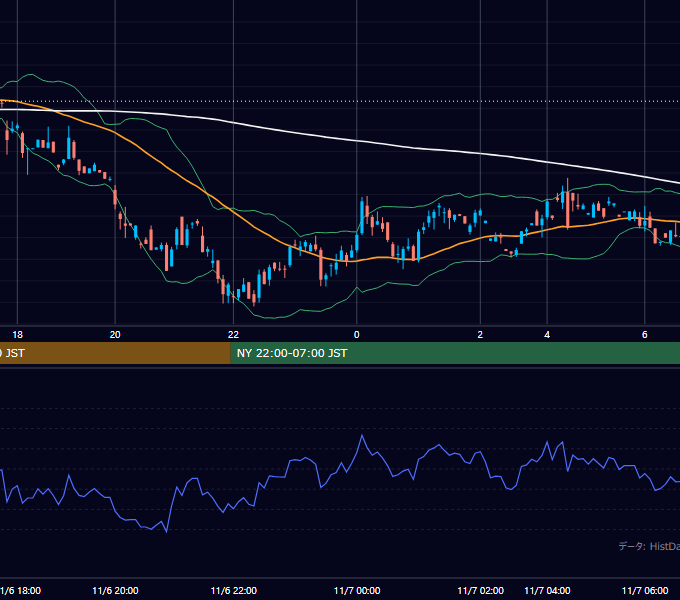Click the 4 hour label on the upper axis
Viewport: 680px width, 600px height.
tap(547, 335)
